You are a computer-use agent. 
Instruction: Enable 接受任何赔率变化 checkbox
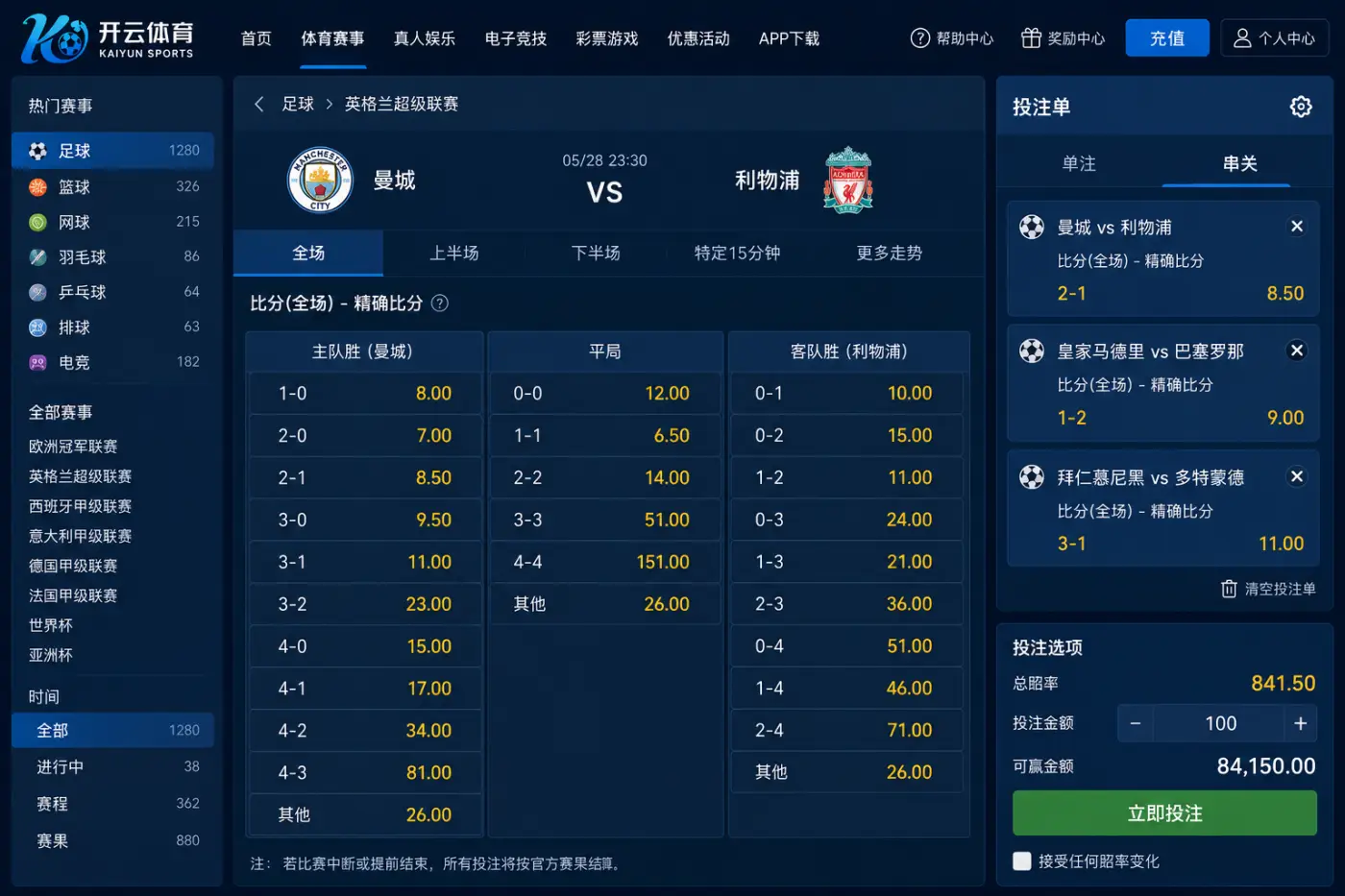[1022, 861]
